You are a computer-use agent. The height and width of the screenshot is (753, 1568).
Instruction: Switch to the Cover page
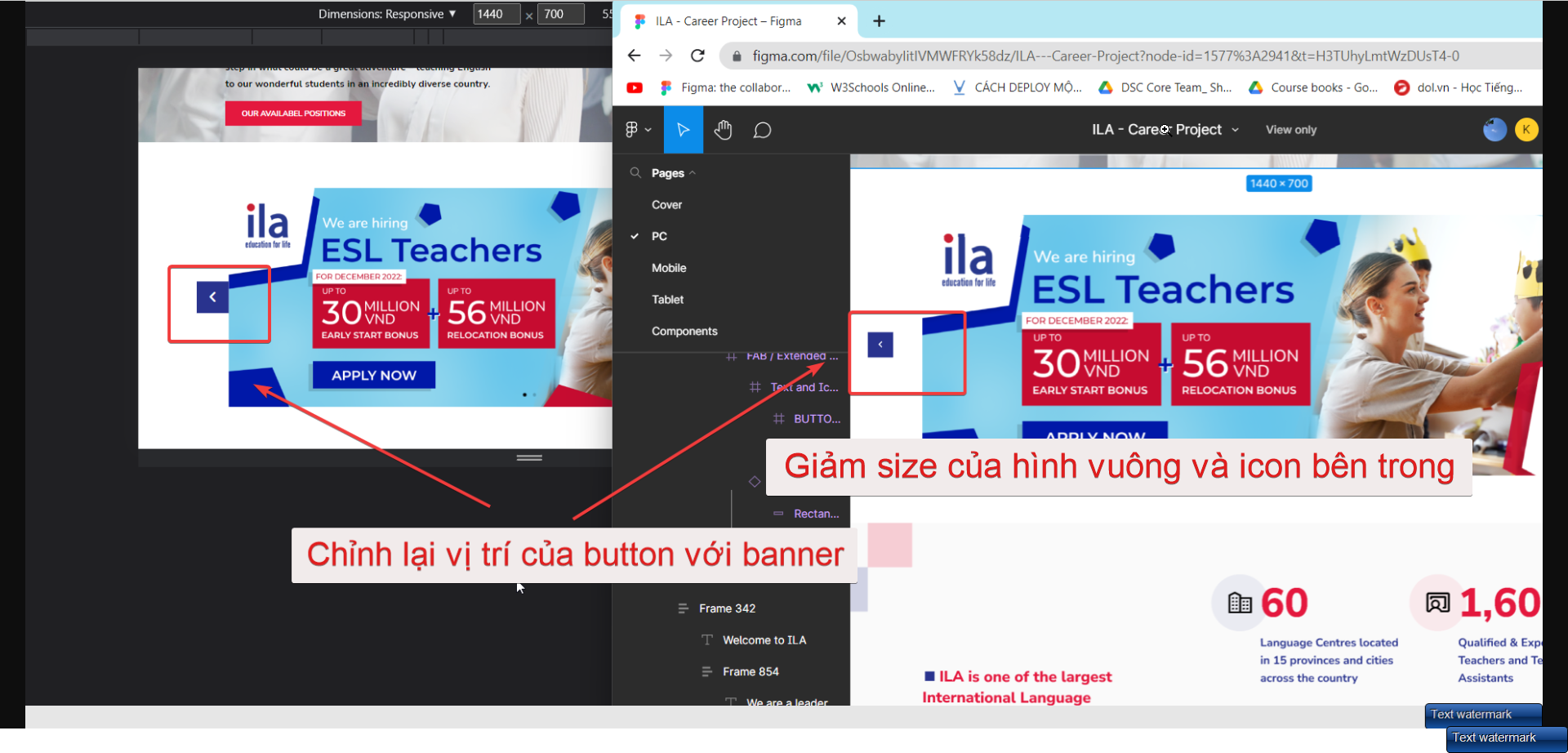[x=666, y=205]
